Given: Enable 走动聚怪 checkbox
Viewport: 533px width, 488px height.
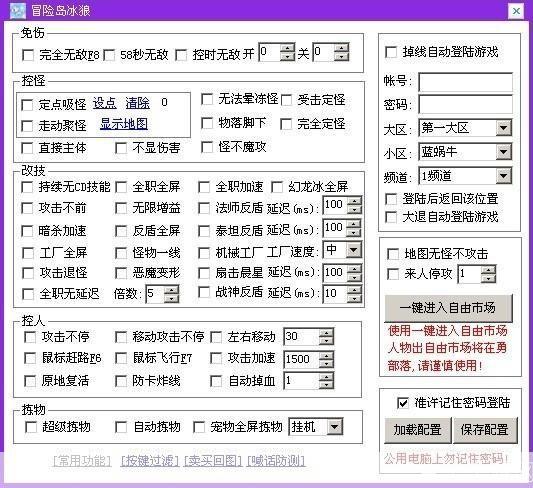Looking at the screenshot, I should point(27,126).
